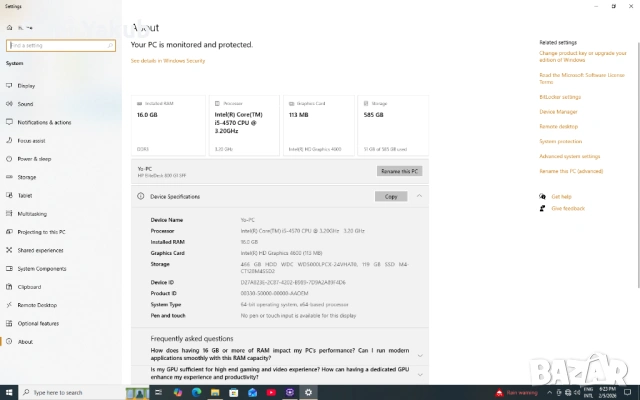
Task: Click the Find a setting search box
Action: coord(61,45)
